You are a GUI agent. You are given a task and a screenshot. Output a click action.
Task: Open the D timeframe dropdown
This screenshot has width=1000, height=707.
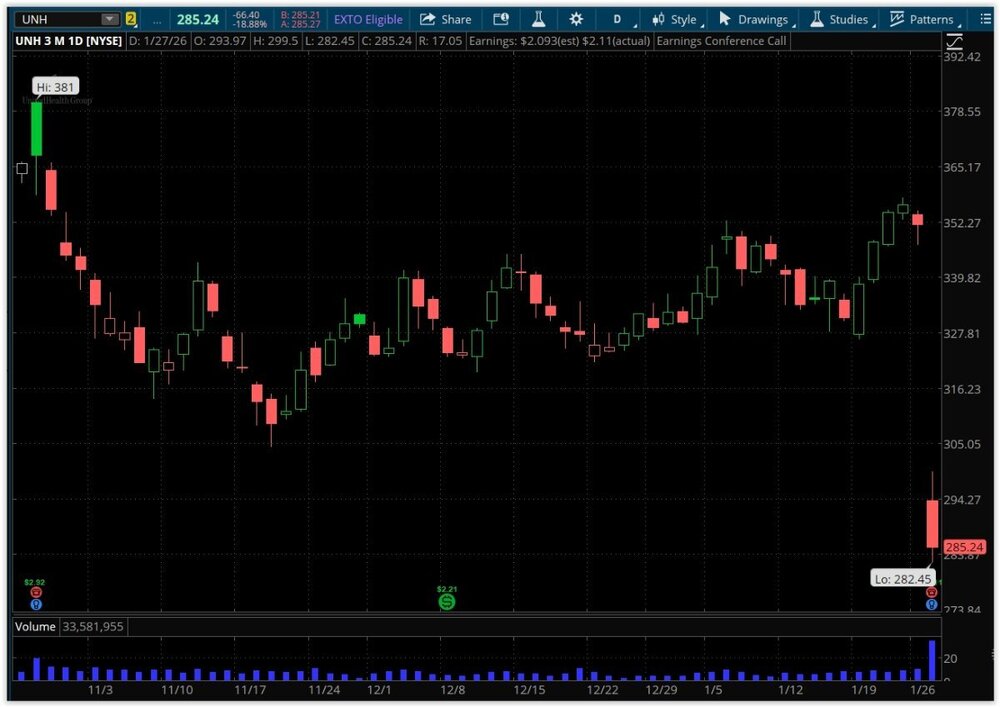[617, 19]
